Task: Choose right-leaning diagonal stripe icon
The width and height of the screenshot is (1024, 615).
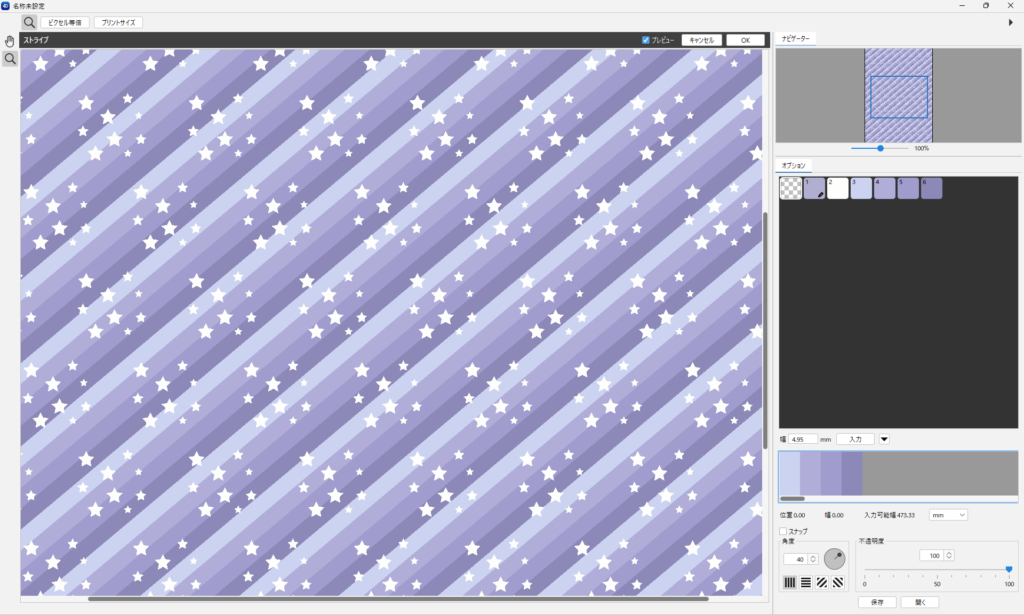Action: click(x=822, y=582)
